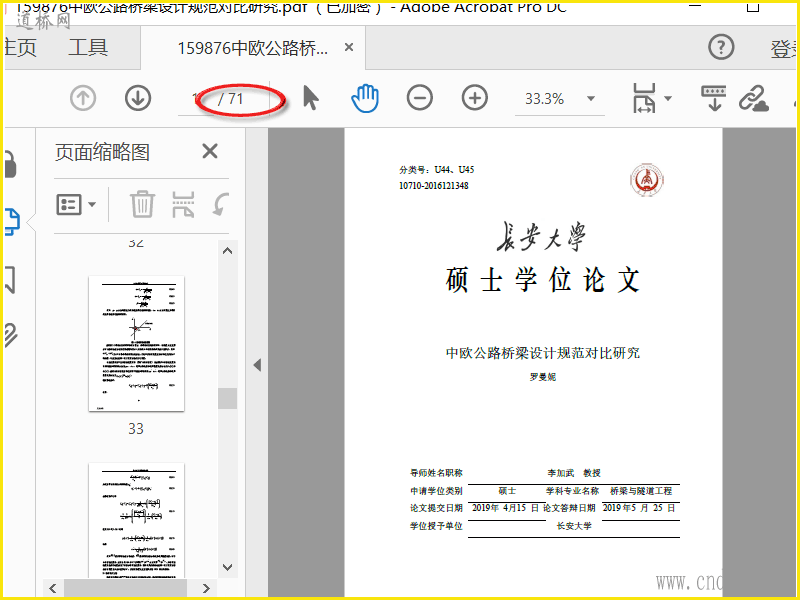Expand thumbnail options dropdown arrow
The image size is (800, 600).
[x=92, y=205]
